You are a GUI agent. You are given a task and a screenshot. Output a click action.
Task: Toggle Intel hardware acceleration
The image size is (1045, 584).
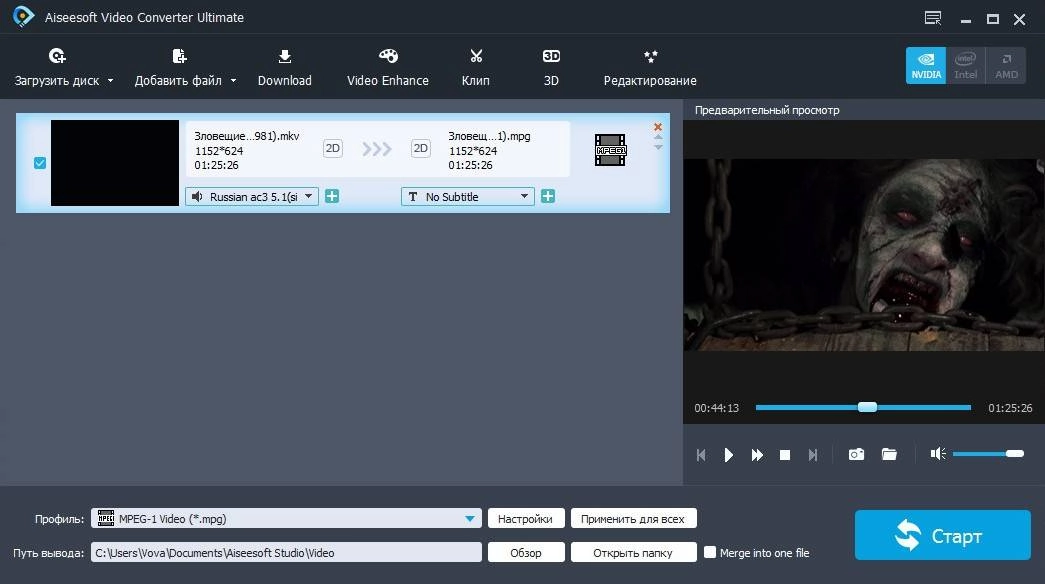pos(966,65)
